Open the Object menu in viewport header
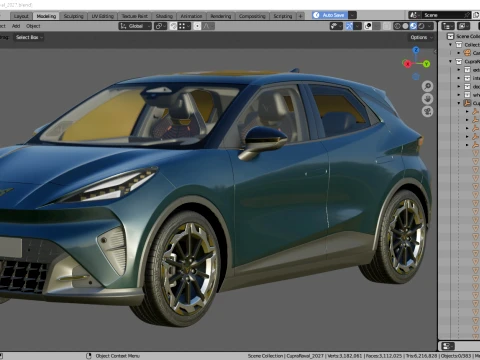 [33, 26]
